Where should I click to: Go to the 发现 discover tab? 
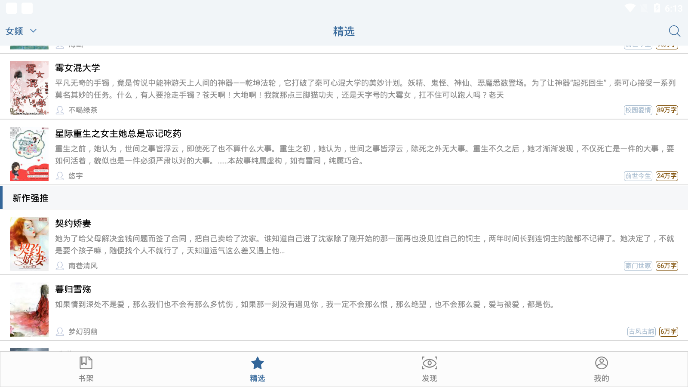pos(429,369)
